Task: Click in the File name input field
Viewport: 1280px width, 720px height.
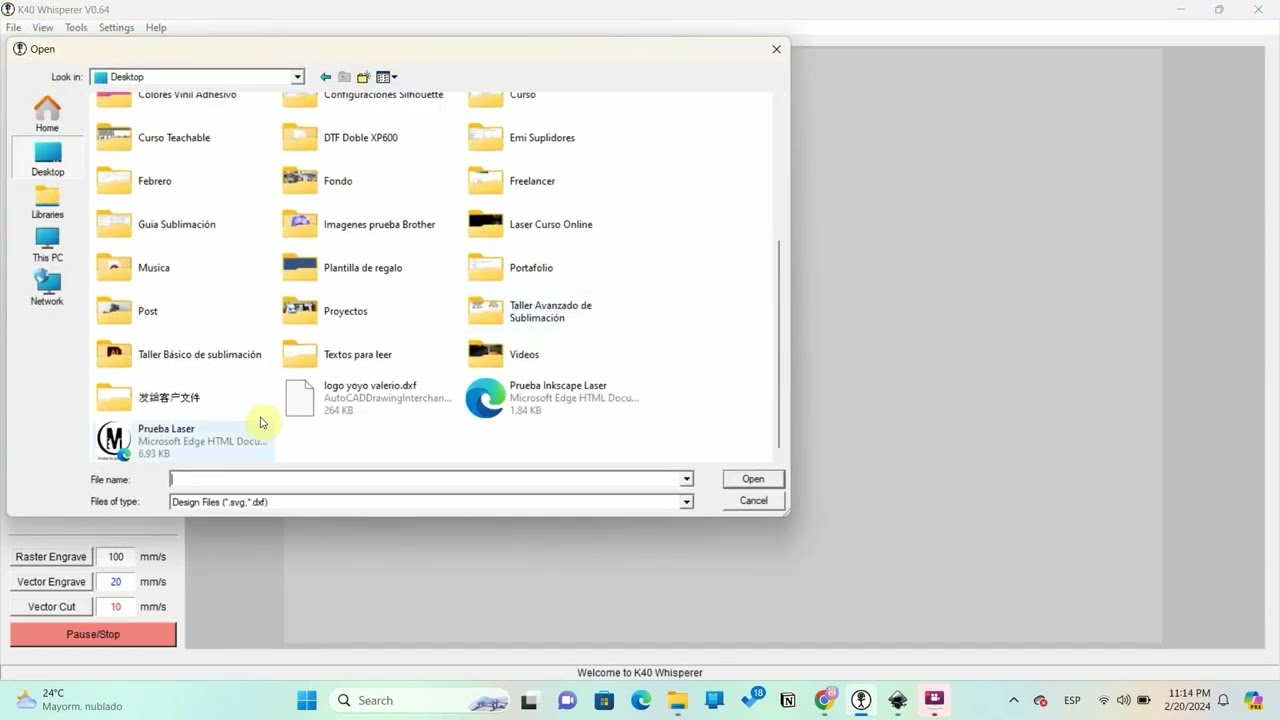Action: click(x=425, y=479)
